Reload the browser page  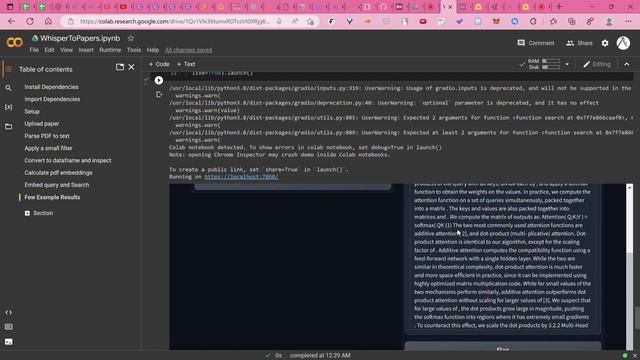(30, 21)
